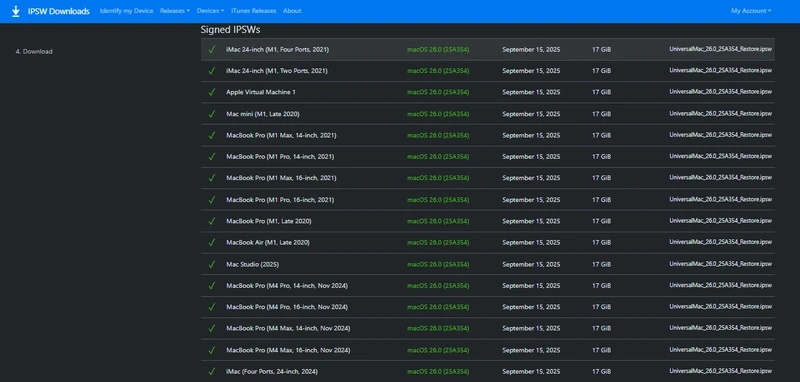The height and width of the screenshot is (382, 800).
Task: Click checkmark for Apple Virtual Machine 1
Action: tap(212, 92)
